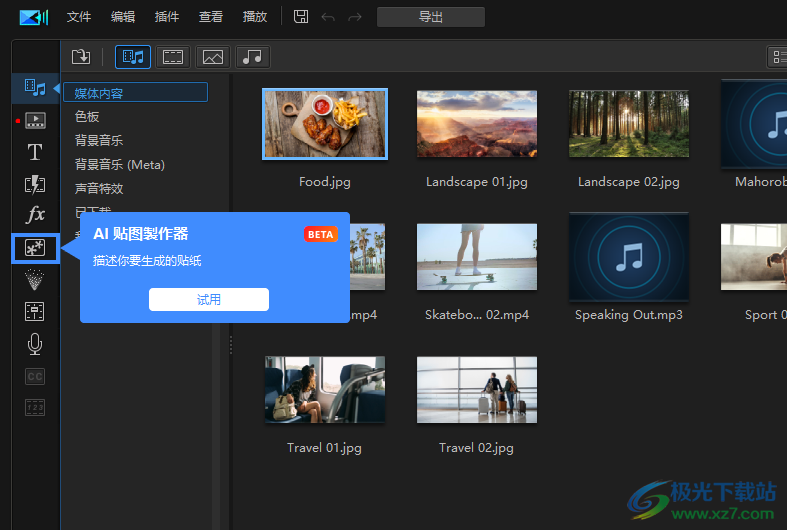Click the Landscape 02.jpg file name
Image resolution: width=787 pixels, height=530 pixels.
[629, 182]
